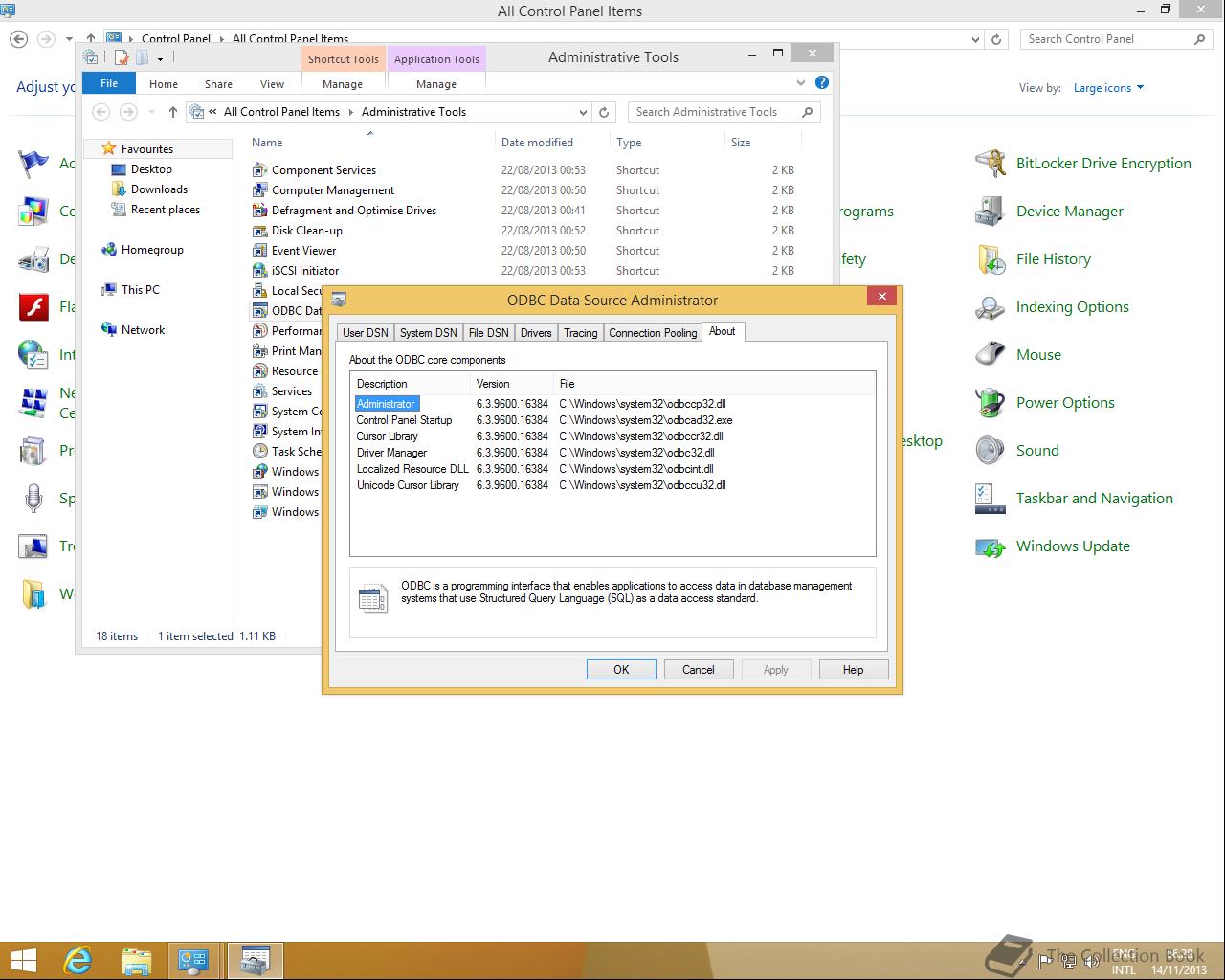Open the Sound settings icon

click(x=991, y=451)
